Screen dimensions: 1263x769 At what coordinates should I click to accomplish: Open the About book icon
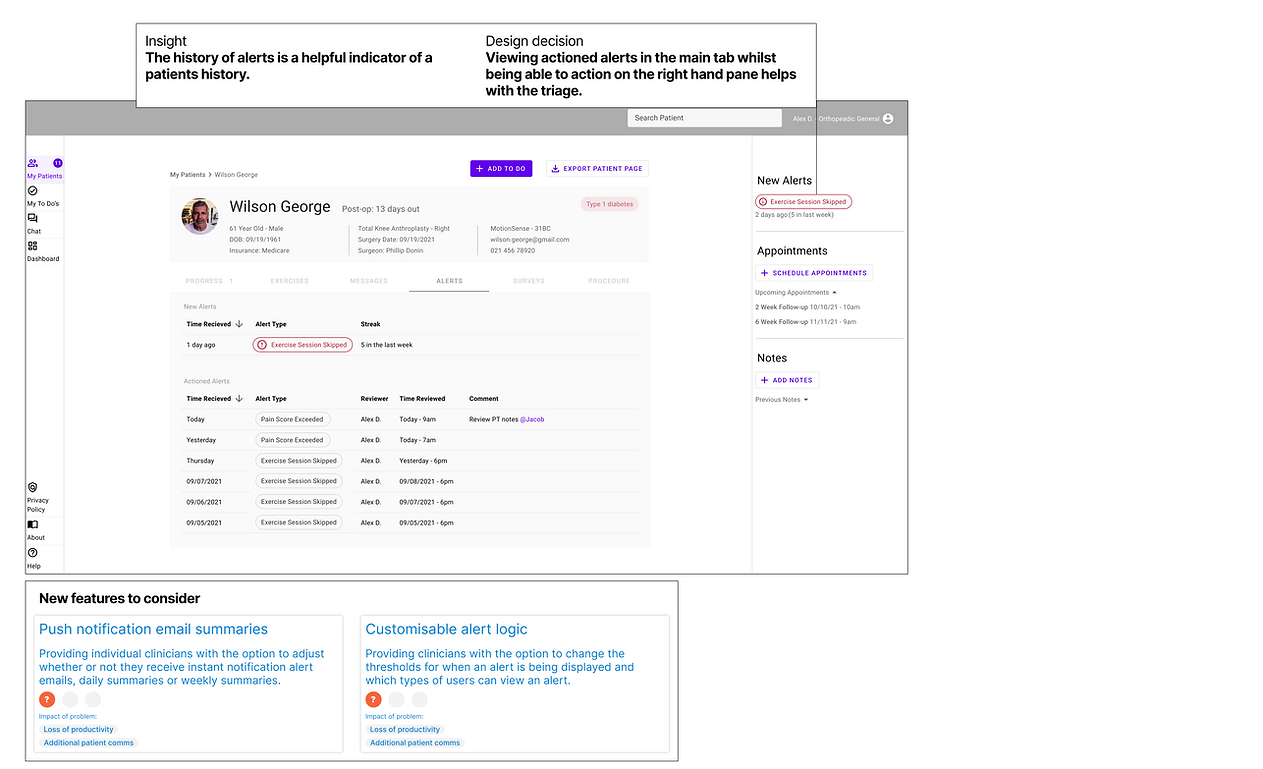pyautogui.click(x=32, y=524)
